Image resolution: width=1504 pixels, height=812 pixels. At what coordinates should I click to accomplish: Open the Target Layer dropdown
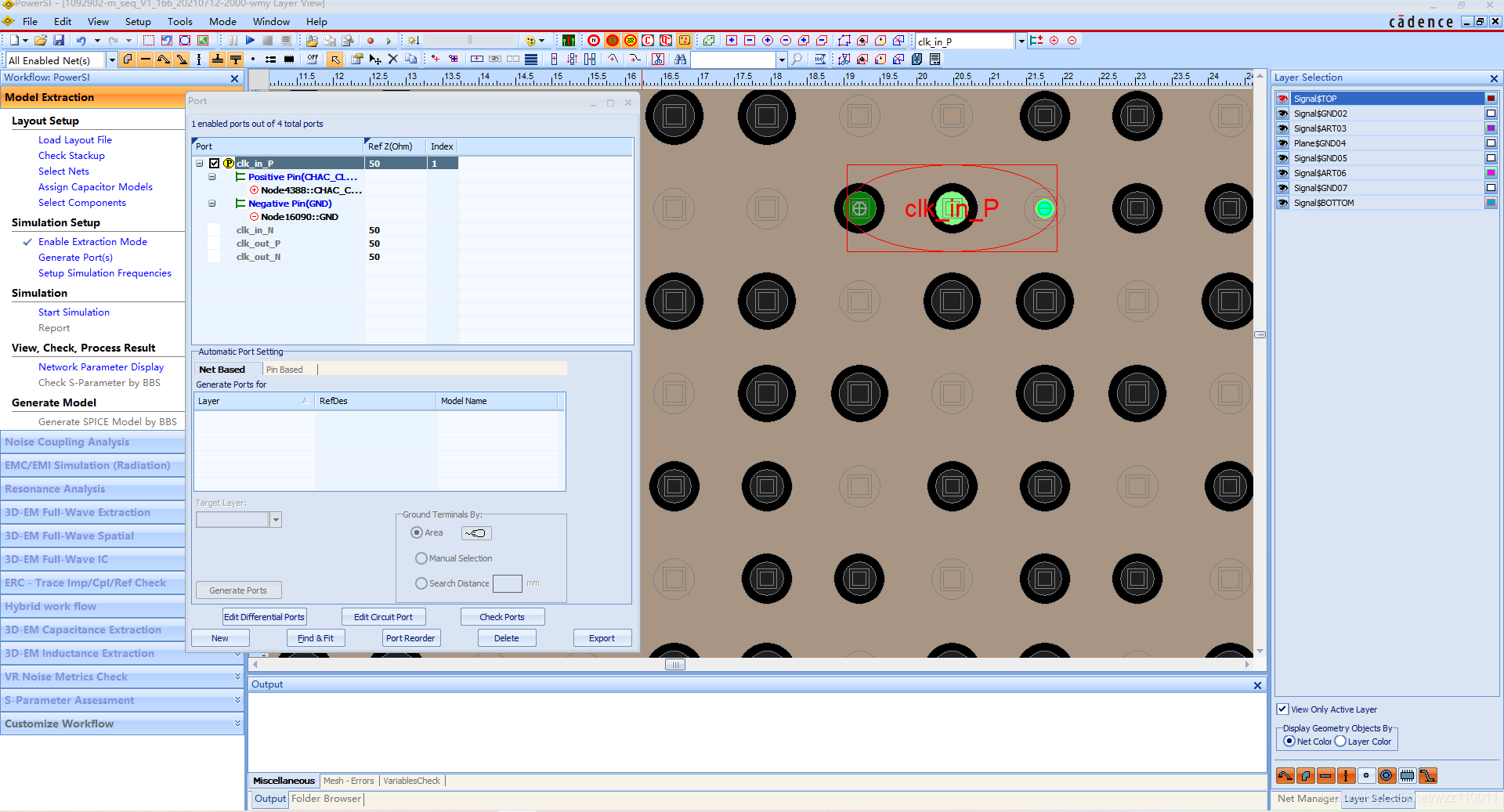[276, 520]
